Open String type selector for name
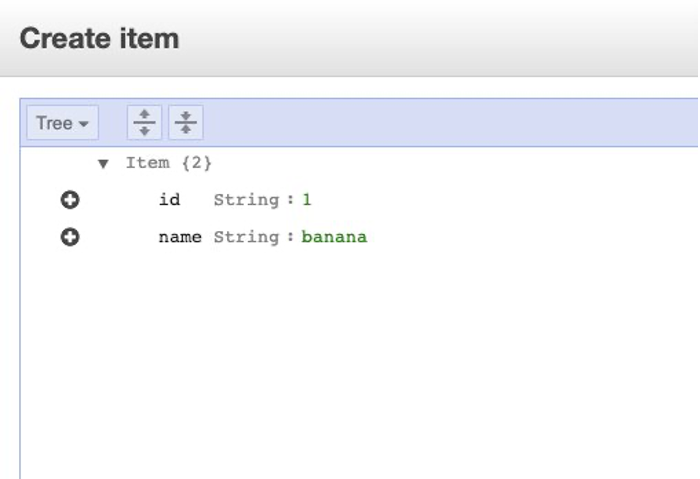 pyautogui.click(x=246, y=237)
